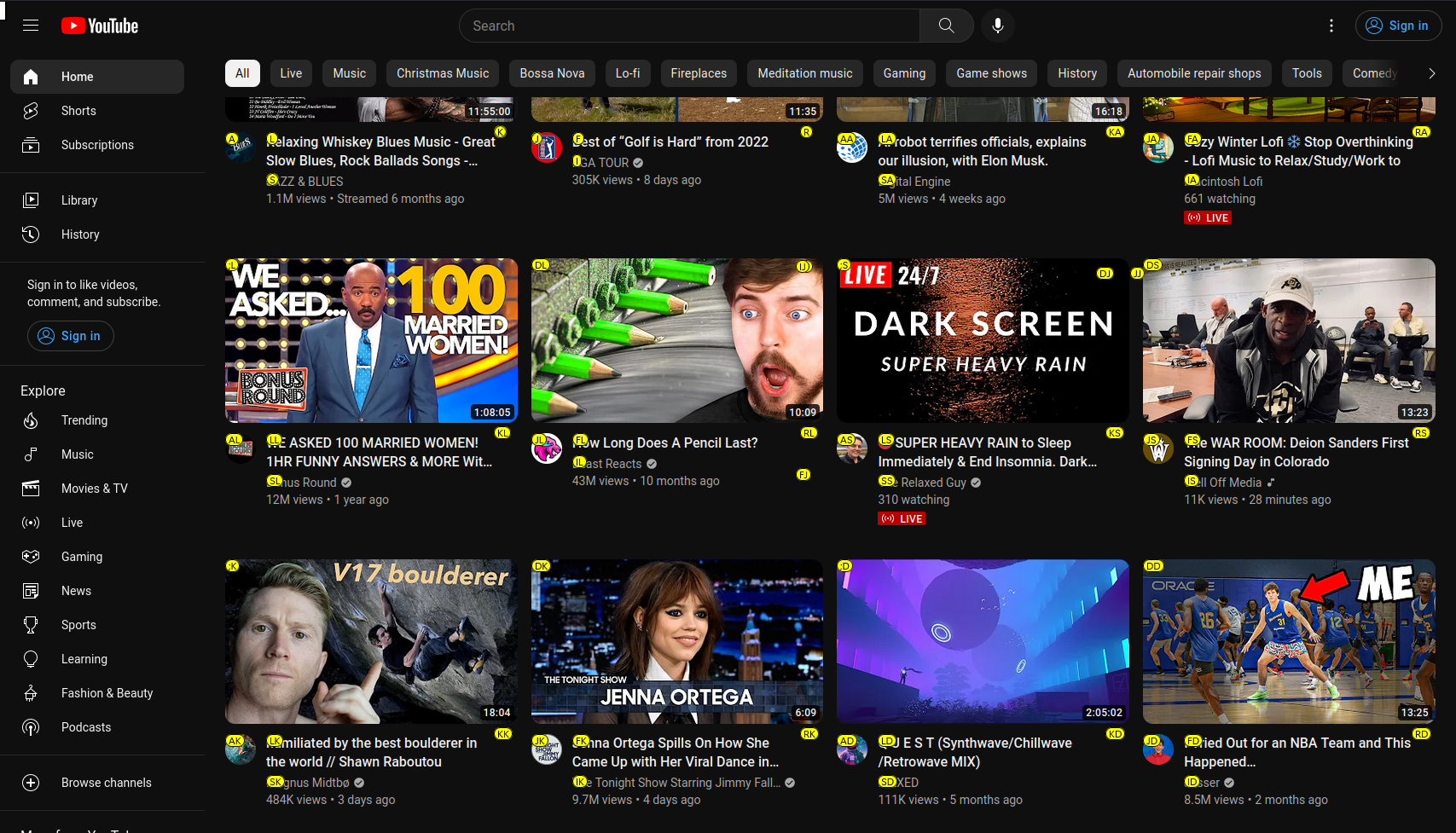Open Music under Explore

(97, 454)
